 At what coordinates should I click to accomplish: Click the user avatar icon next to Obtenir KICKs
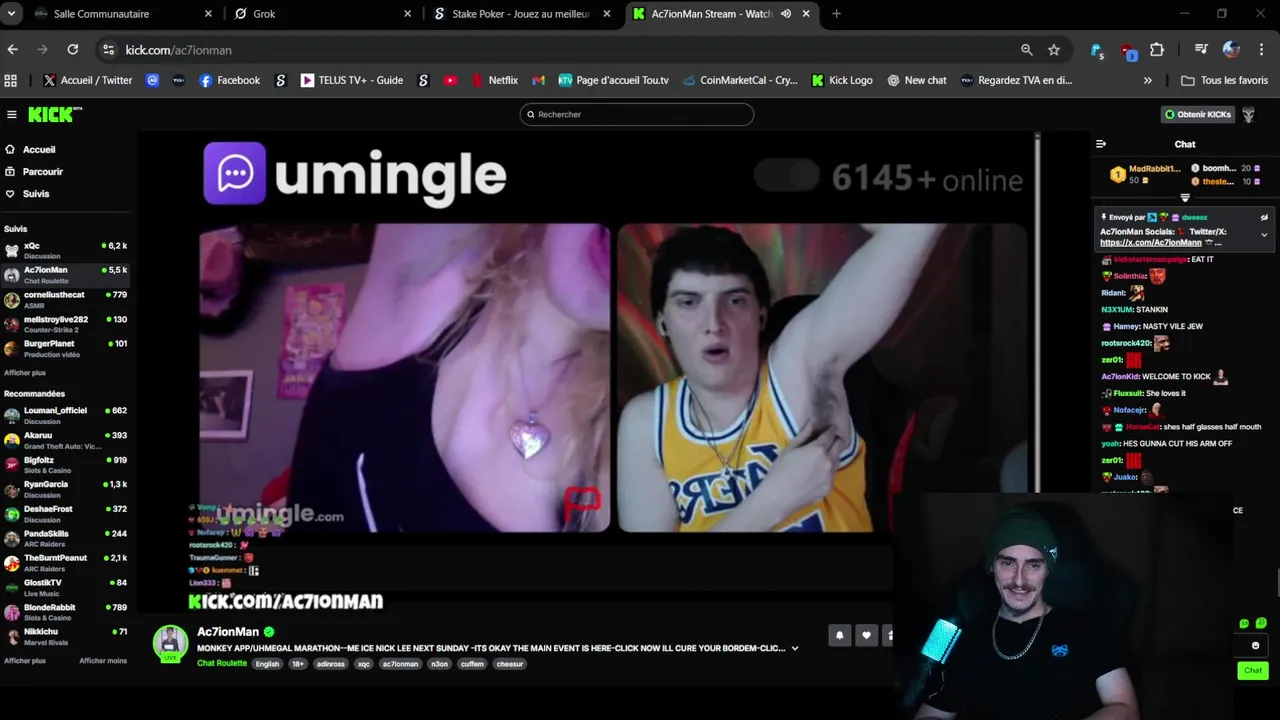1248,114
